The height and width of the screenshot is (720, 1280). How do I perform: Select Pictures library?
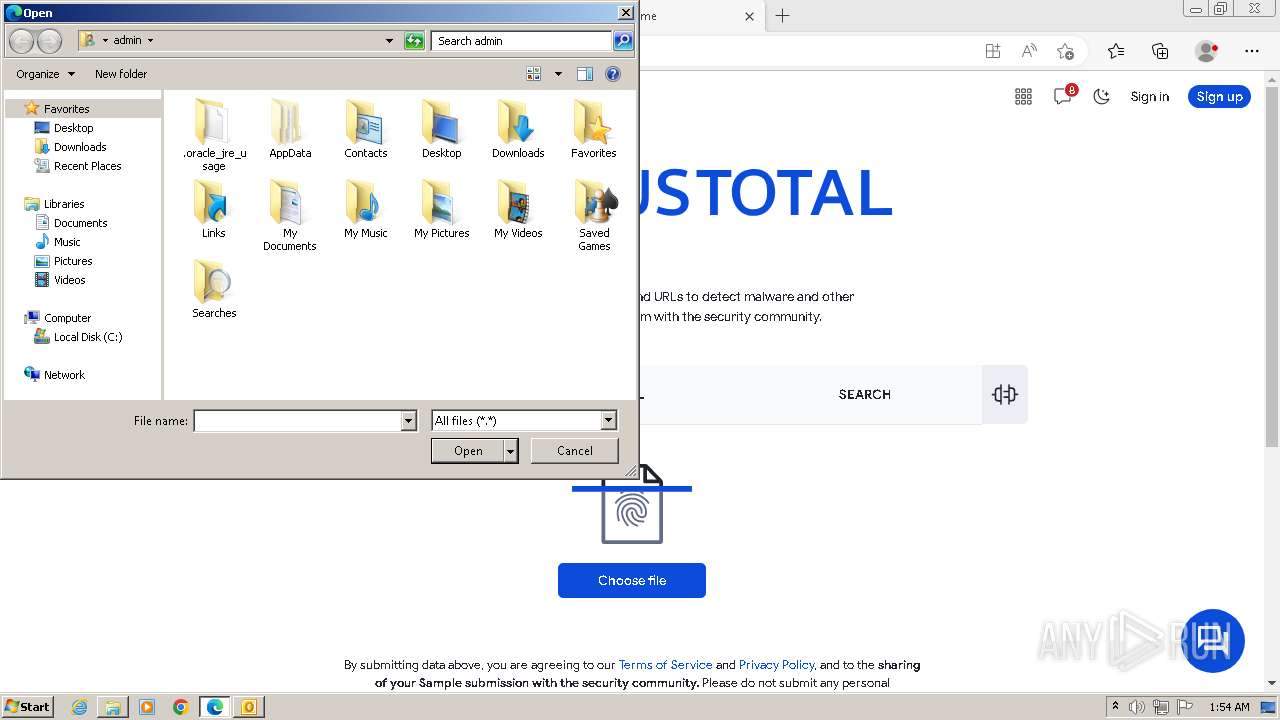(73, 261)
